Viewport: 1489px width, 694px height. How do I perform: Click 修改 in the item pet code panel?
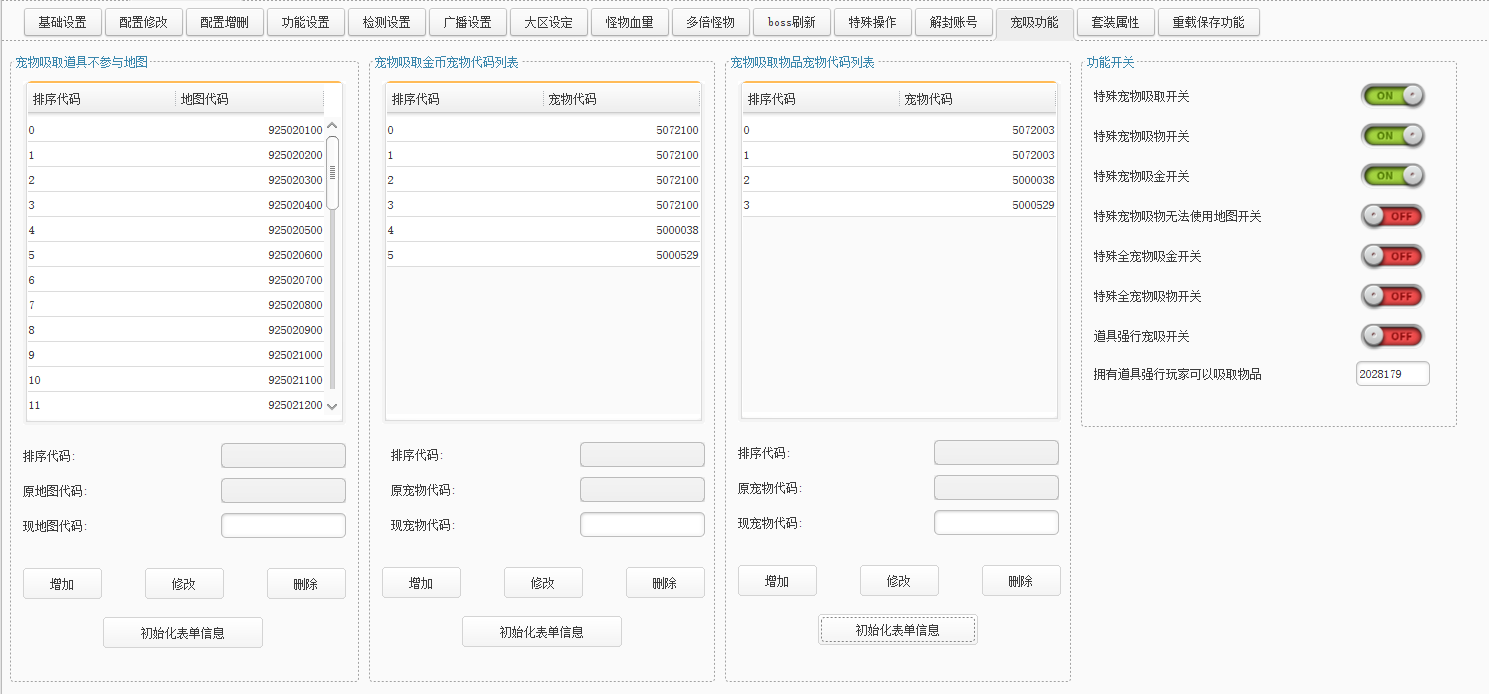pos(899,581)
